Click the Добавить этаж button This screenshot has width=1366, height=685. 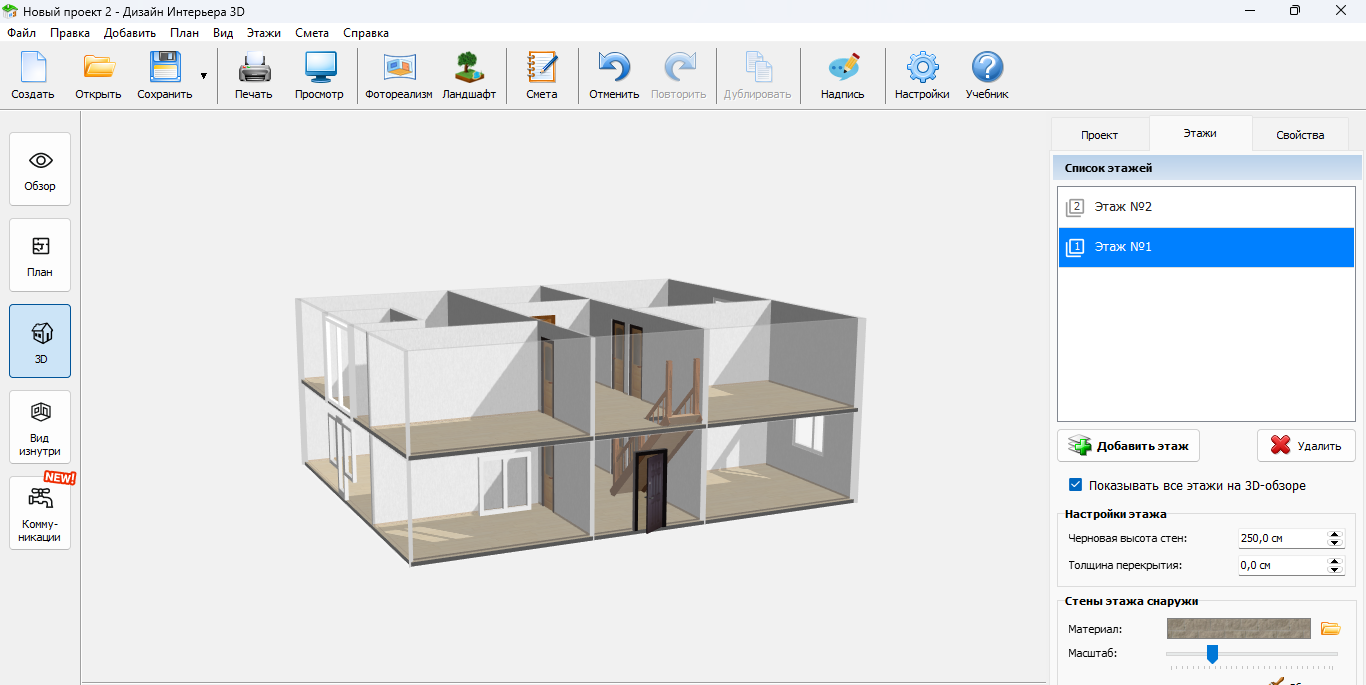[x=1129, y=446]
